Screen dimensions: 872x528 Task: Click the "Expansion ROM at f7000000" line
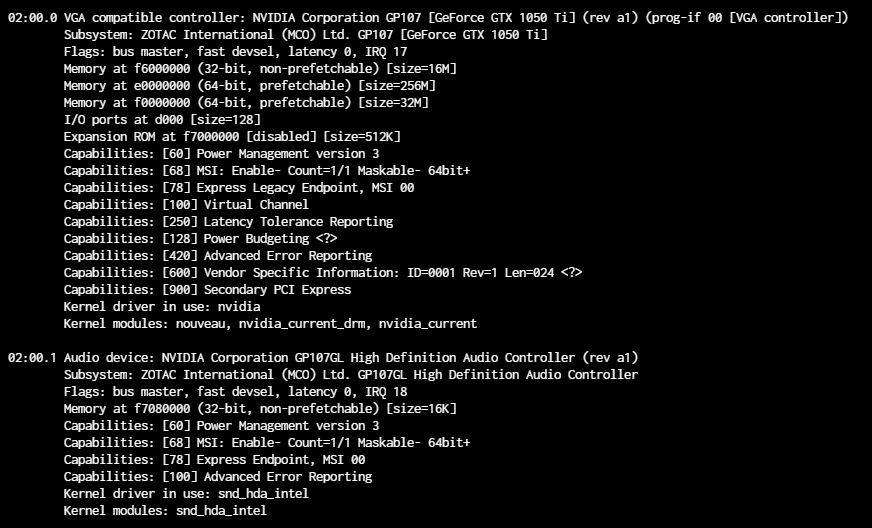pyautogui.click(x=232, y=136)
